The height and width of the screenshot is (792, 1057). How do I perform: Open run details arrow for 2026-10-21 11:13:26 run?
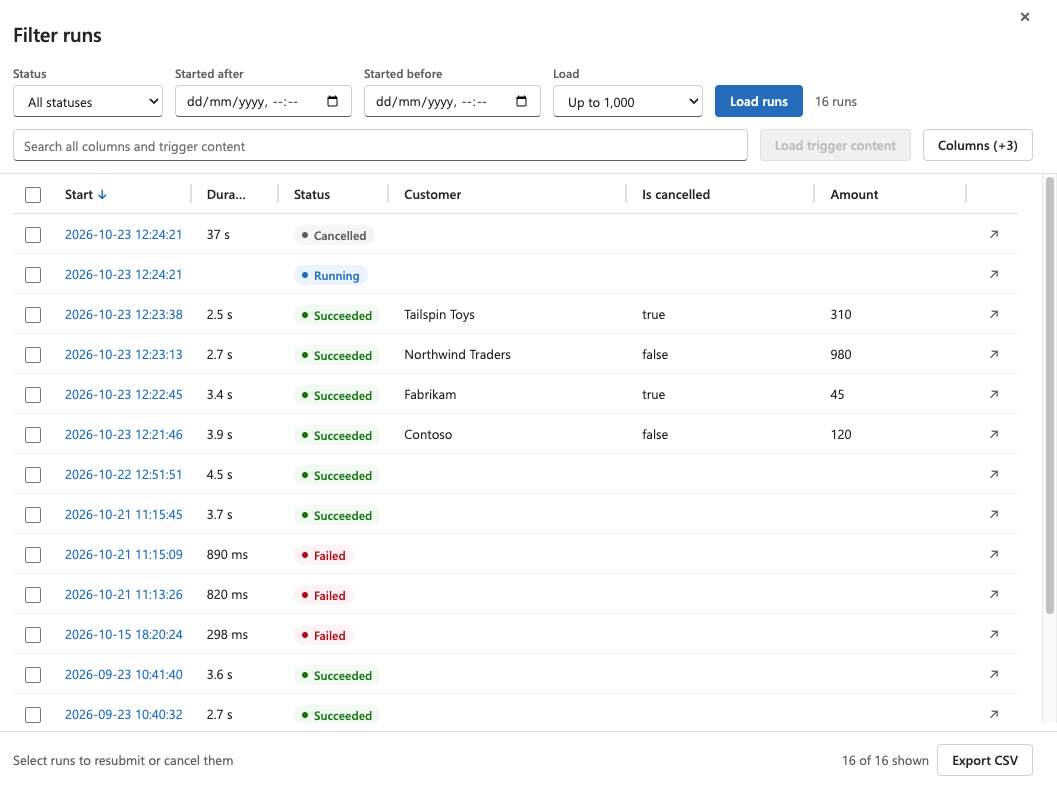point(994,595)
